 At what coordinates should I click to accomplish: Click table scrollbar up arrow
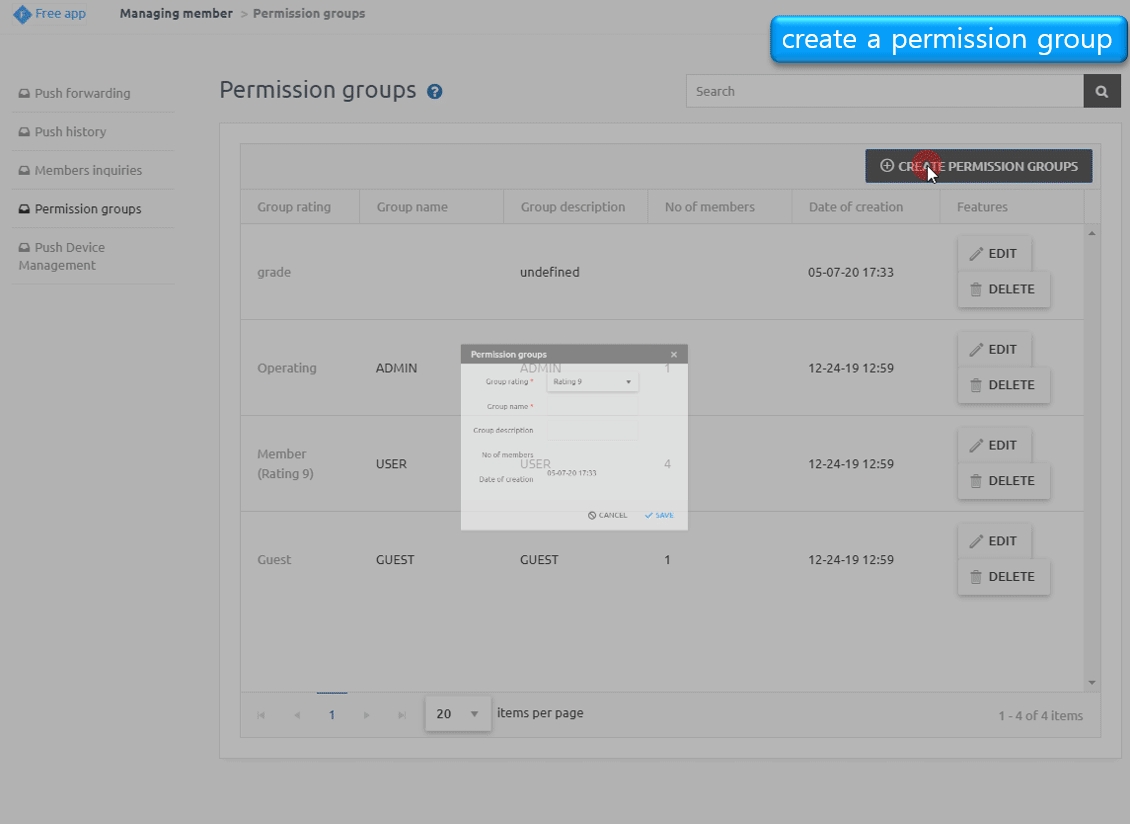pyautogui.click(x=1092, y=233)
